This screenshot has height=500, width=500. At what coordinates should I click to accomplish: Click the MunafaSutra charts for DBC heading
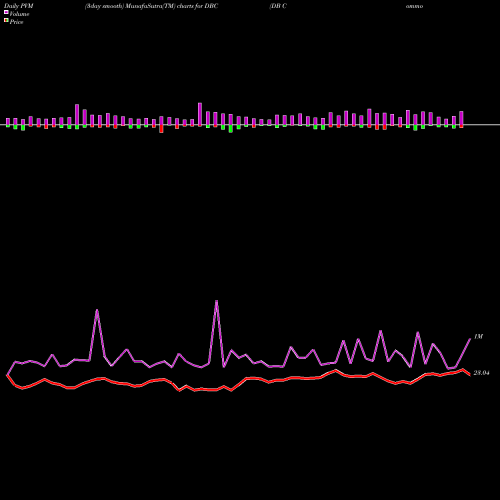point(151,6)
